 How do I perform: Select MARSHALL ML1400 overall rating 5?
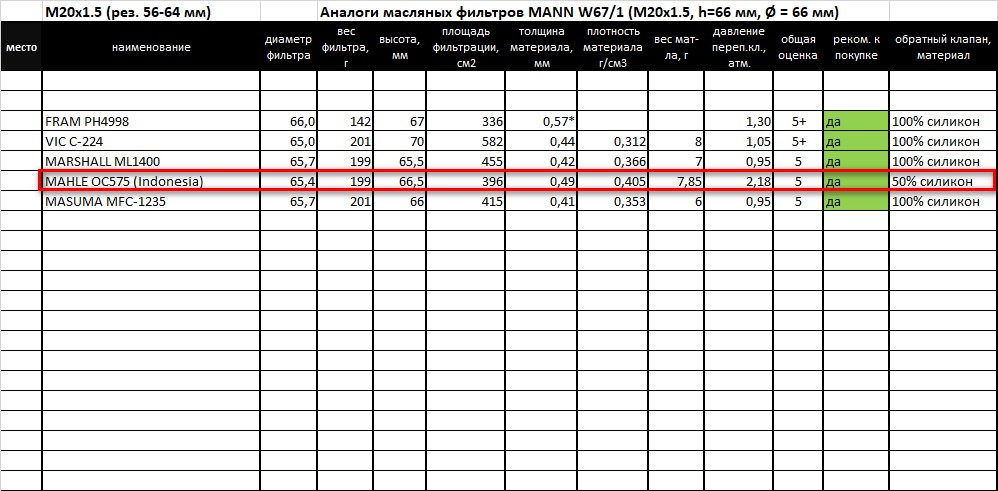pos(798,161)
